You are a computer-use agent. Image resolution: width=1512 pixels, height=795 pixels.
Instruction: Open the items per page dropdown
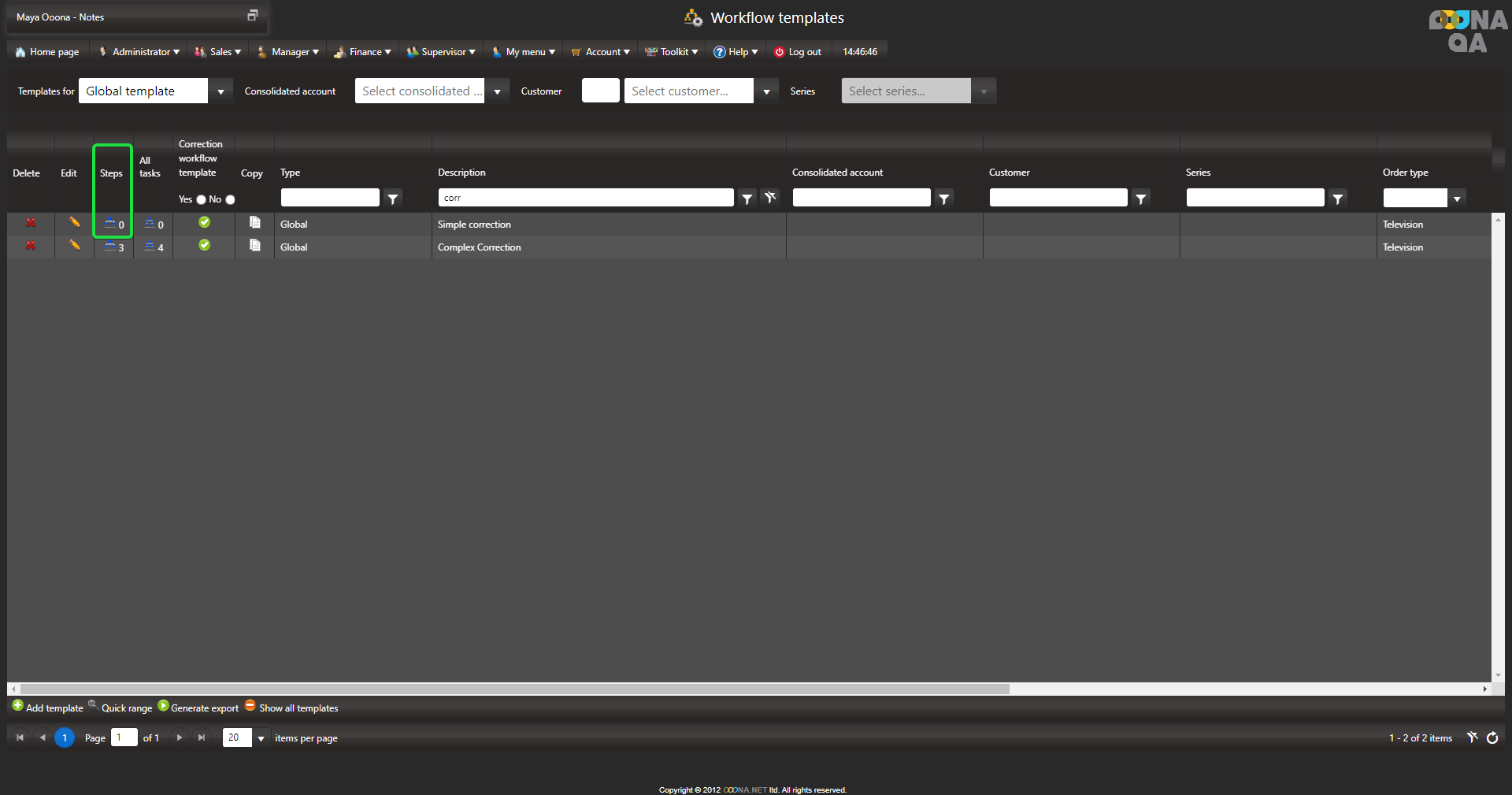261,738
